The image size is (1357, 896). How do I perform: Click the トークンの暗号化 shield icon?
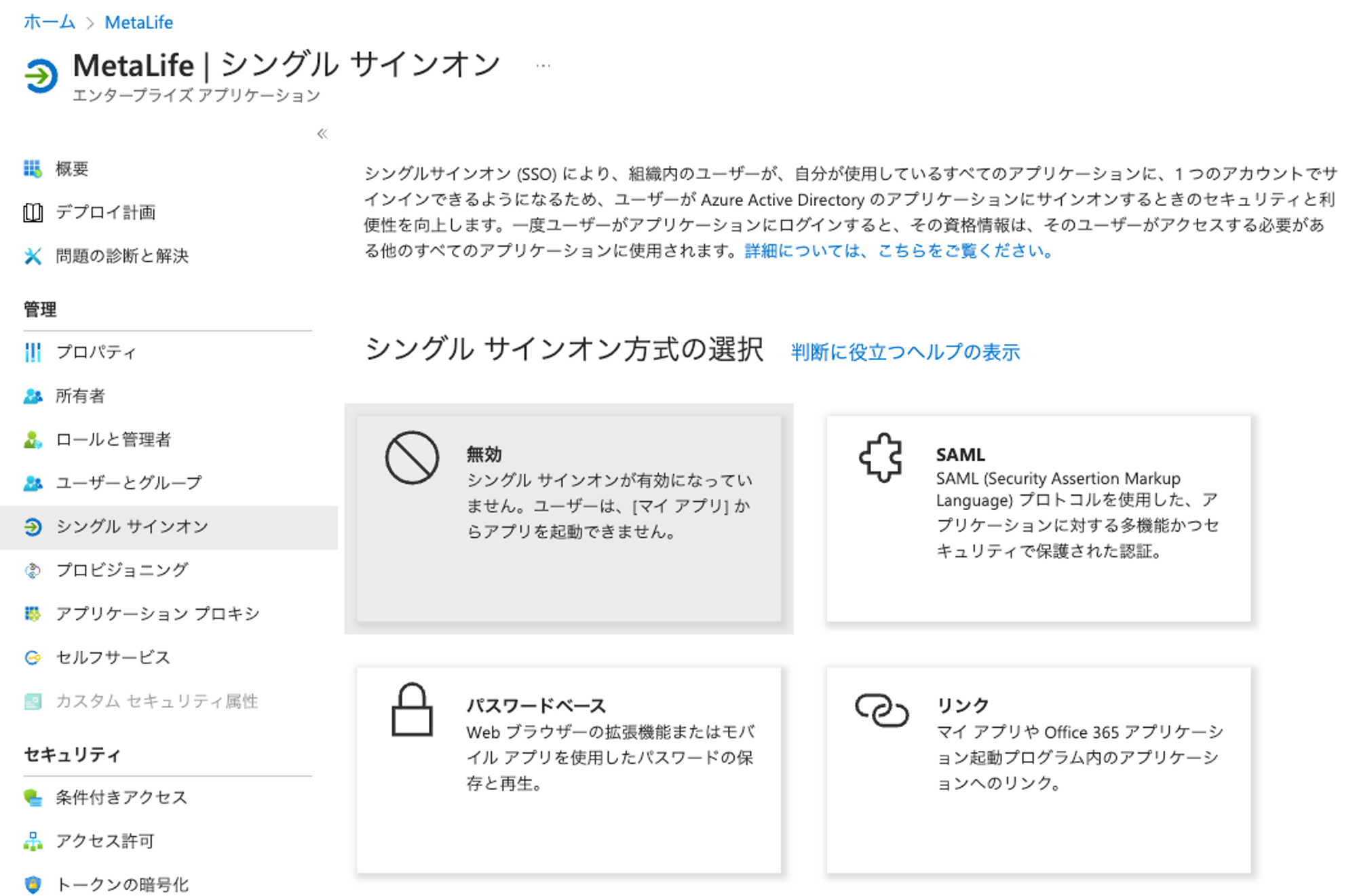point(33,884)
